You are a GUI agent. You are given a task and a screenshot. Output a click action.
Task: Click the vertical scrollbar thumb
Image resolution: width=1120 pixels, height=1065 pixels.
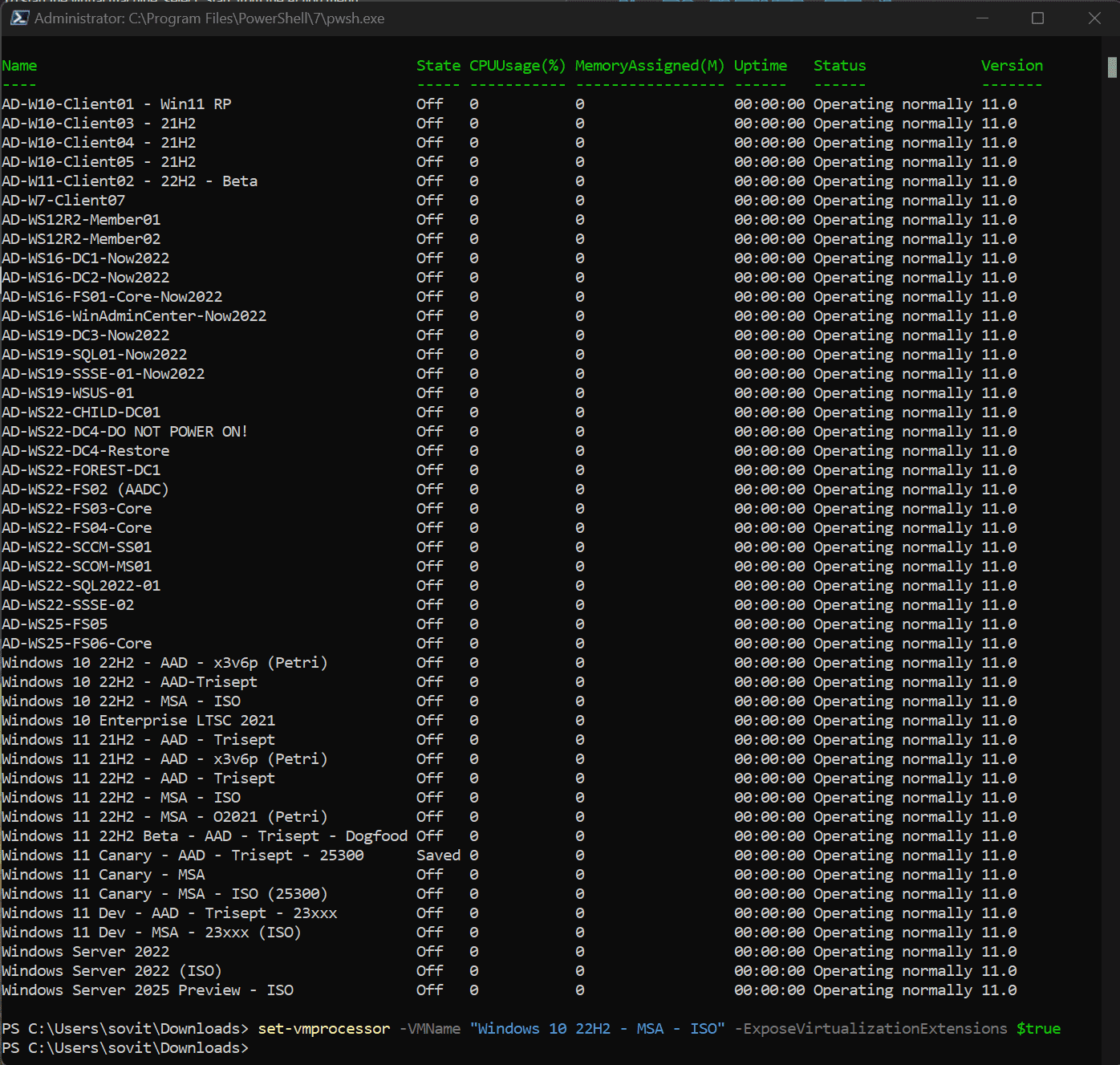click(x=1112, y=67)
